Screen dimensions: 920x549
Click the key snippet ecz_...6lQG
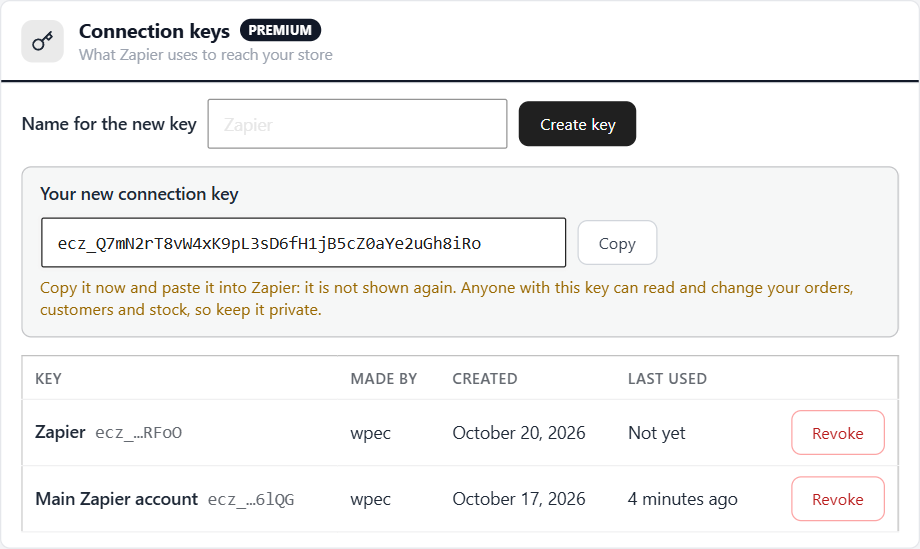(251, 499)
